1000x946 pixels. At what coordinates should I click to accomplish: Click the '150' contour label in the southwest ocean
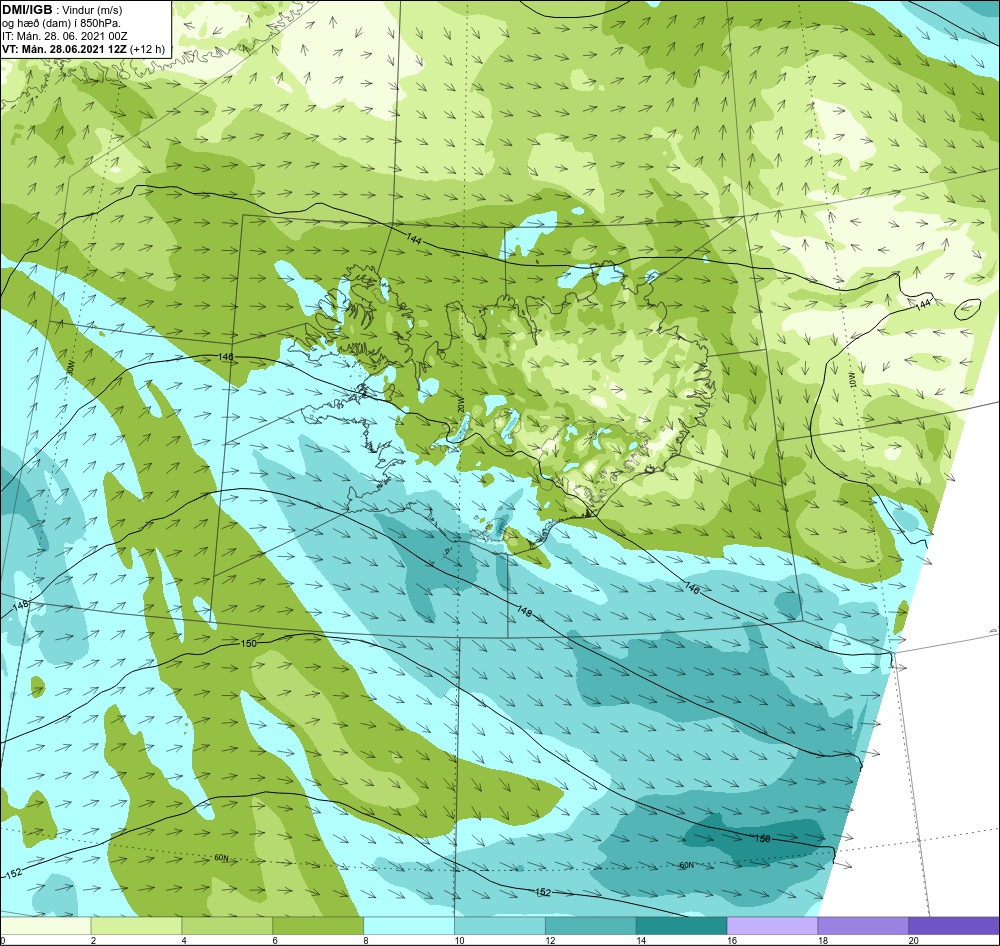pyautogui.click(x=249, y=643)
